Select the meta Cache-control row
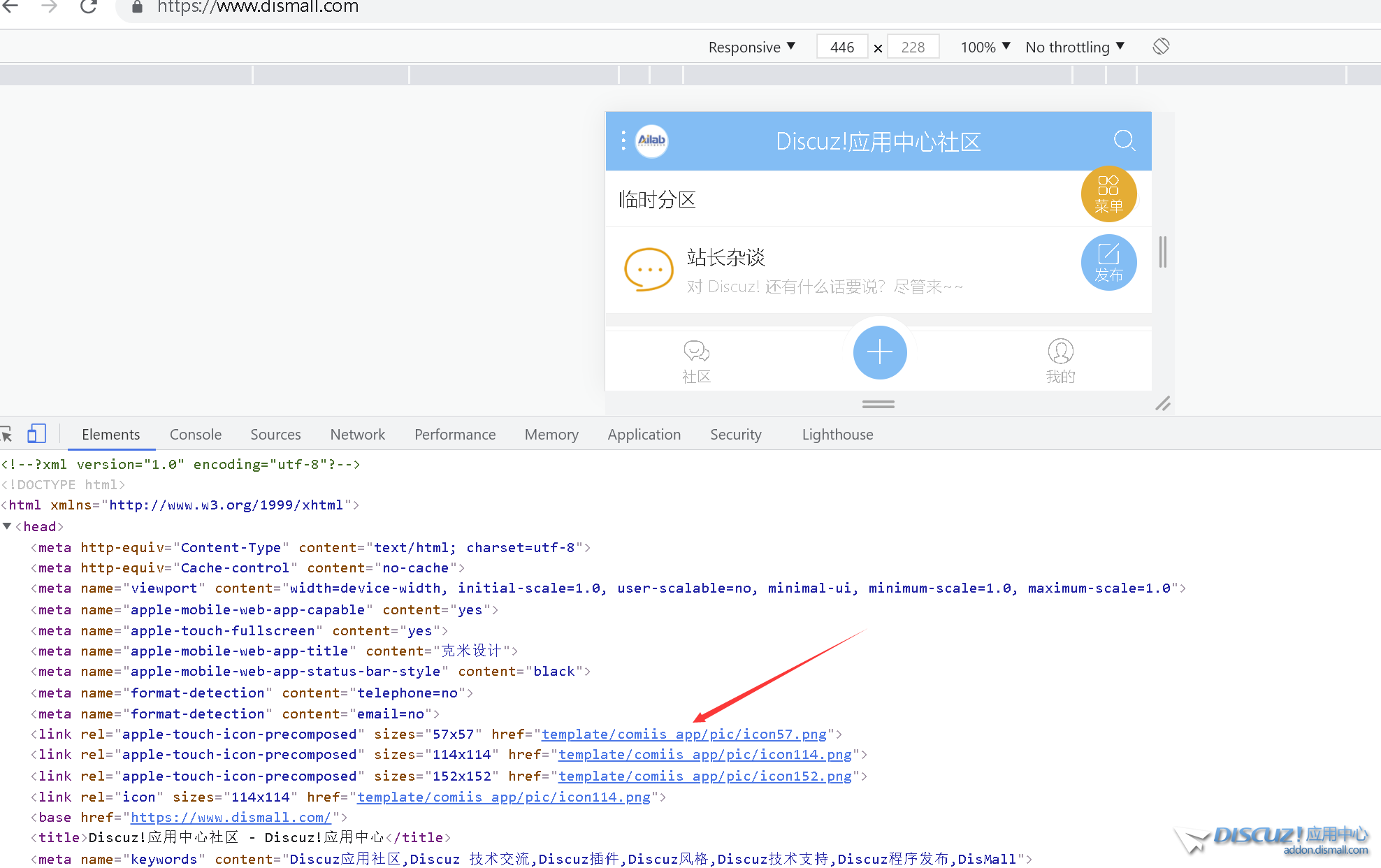 tap(247, 567)
